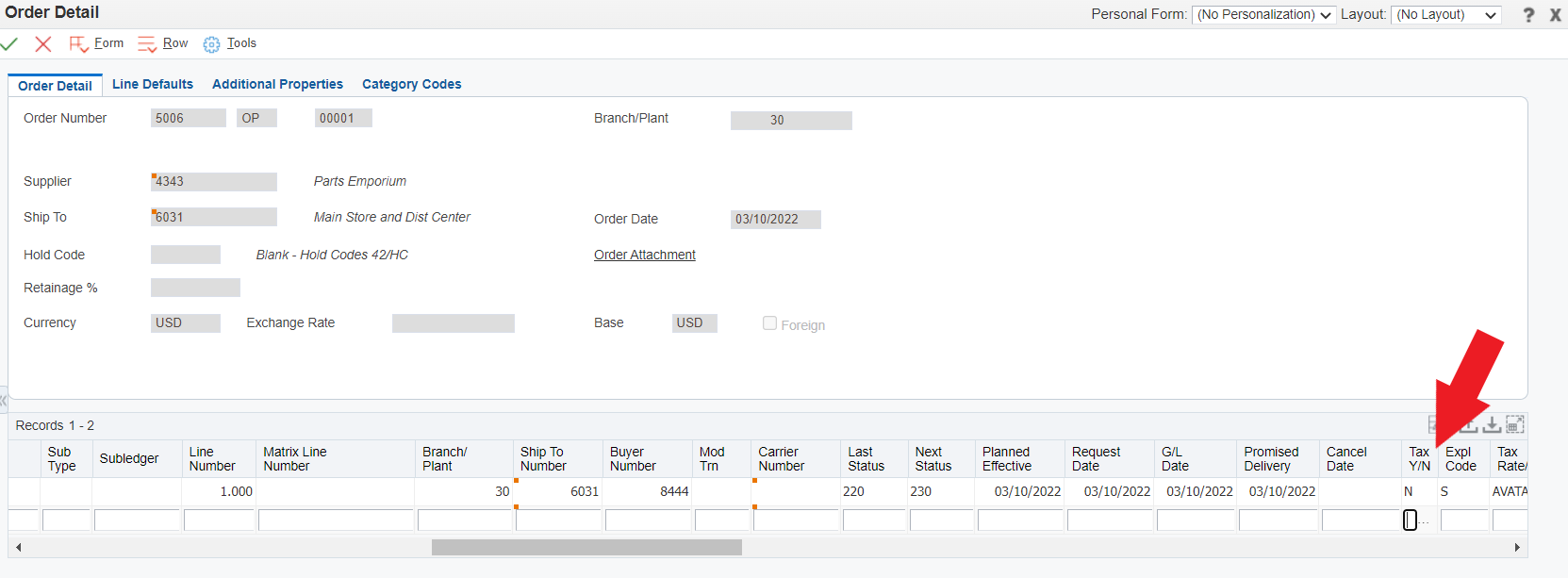Image resolution: width=1568 pixels, height=578 pixels.
Task: Open the Layout dropdown
Action: 1446,15
